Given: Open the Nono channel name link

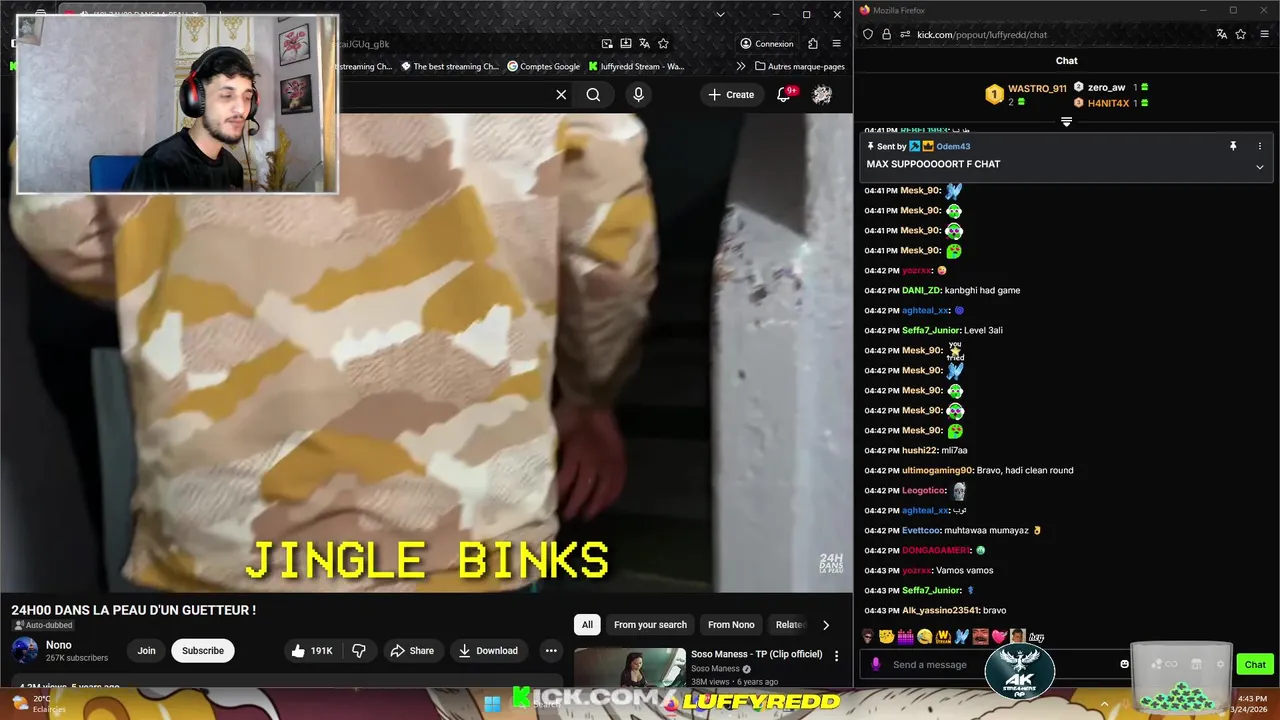Looking at the screenshot, I should [x=58, y=645].
